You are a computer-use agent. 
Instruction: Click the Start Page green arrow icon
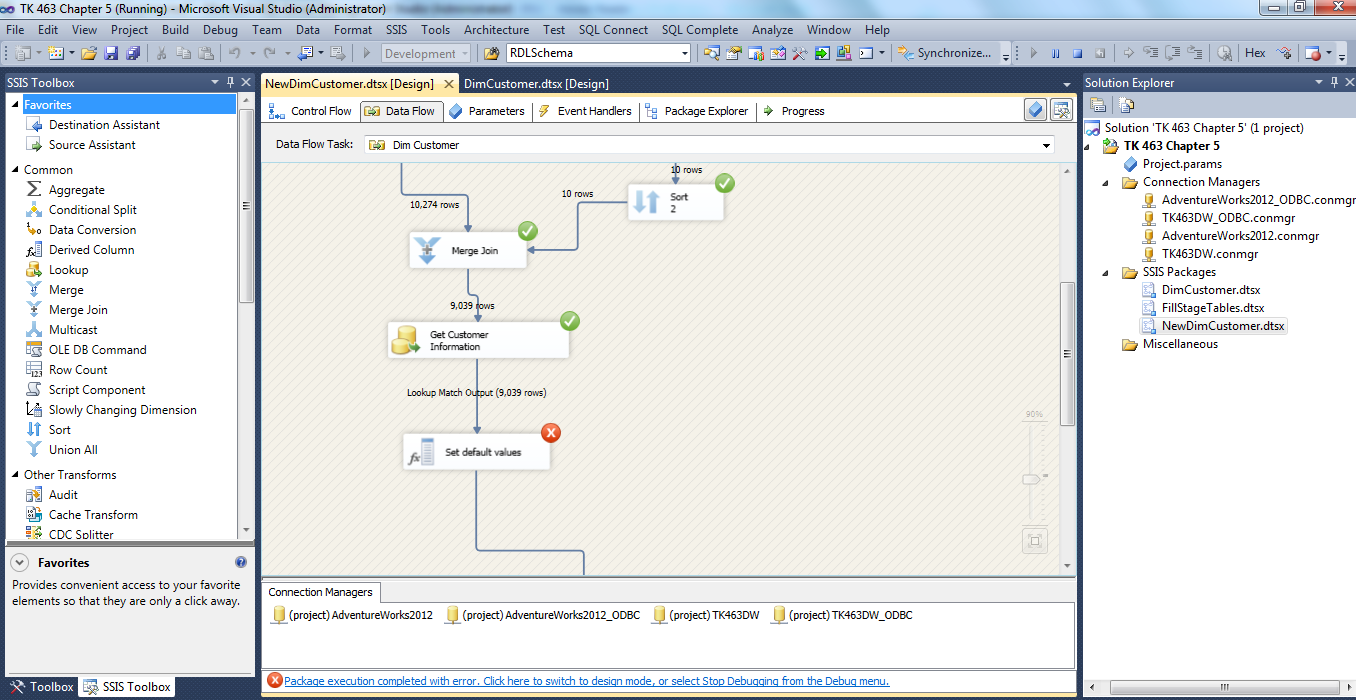(x=821, y=53)
